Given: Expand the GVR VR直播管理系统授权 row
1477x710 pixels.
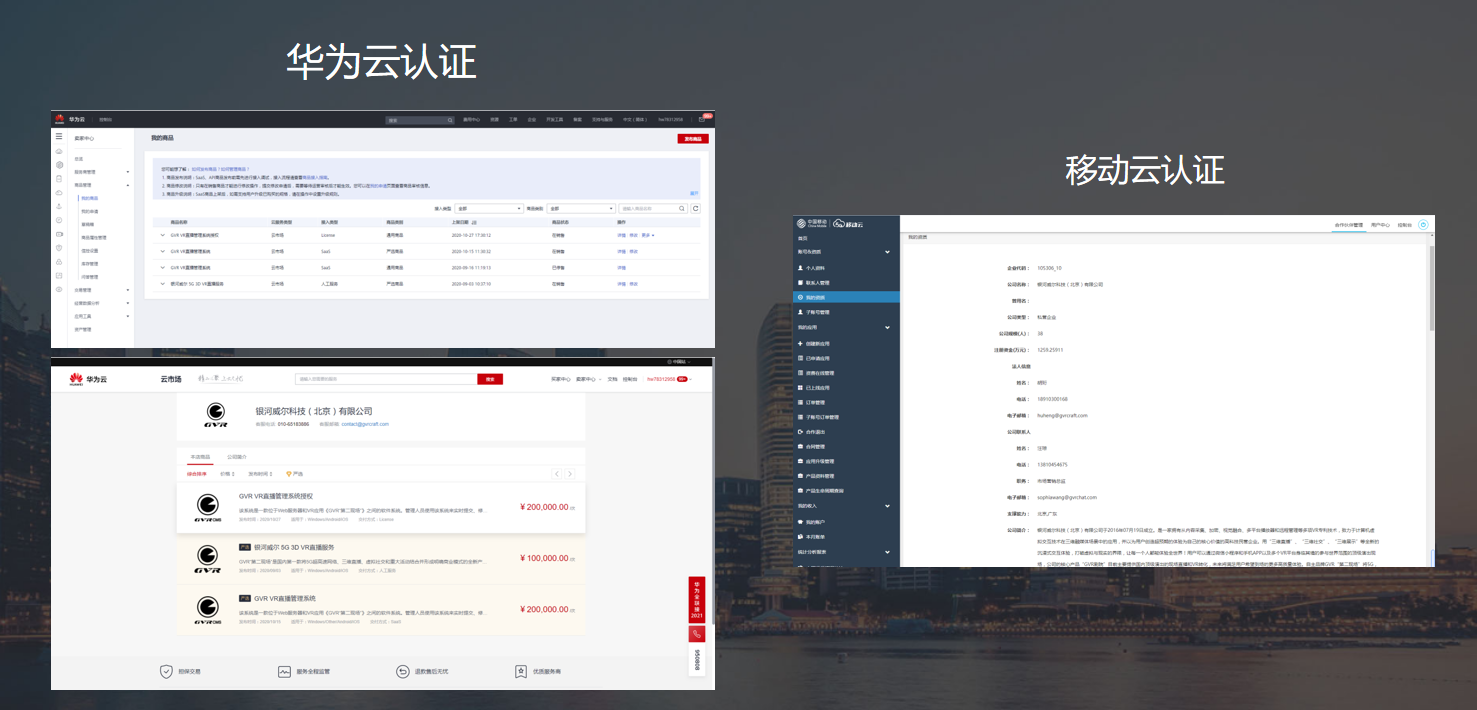Looking at the screenshot, I should pyautogui.click(x=163, y=235).
